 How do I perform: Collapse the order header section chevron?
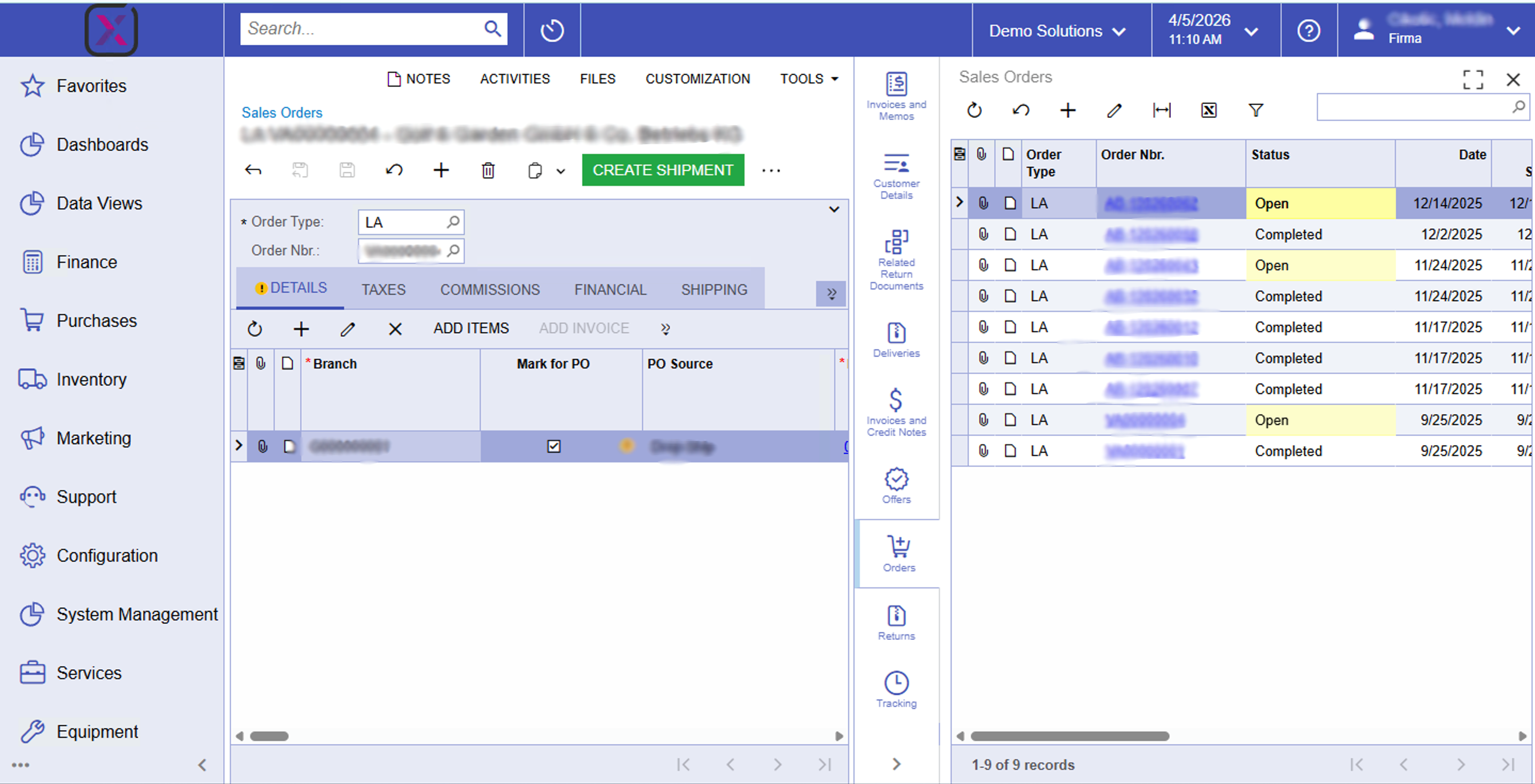pos(834,209)
